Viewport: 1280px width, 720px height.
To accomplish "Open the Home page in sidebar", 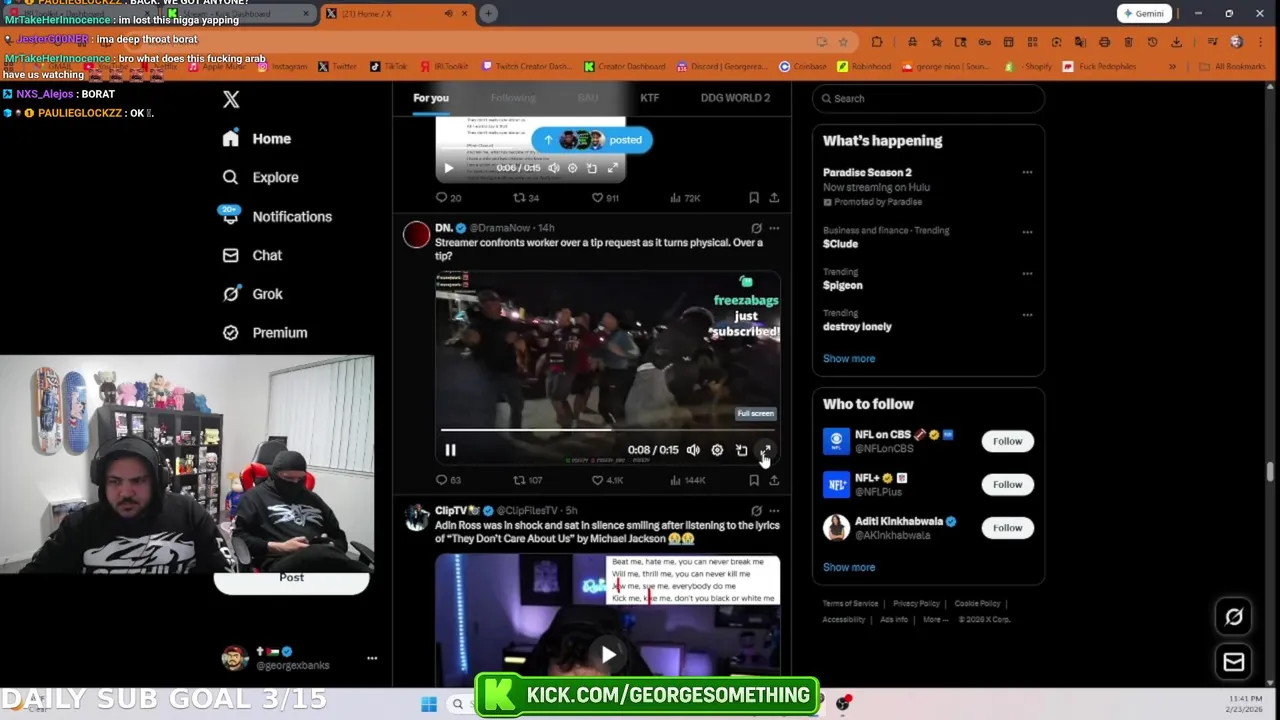I will tap(257, 139).
